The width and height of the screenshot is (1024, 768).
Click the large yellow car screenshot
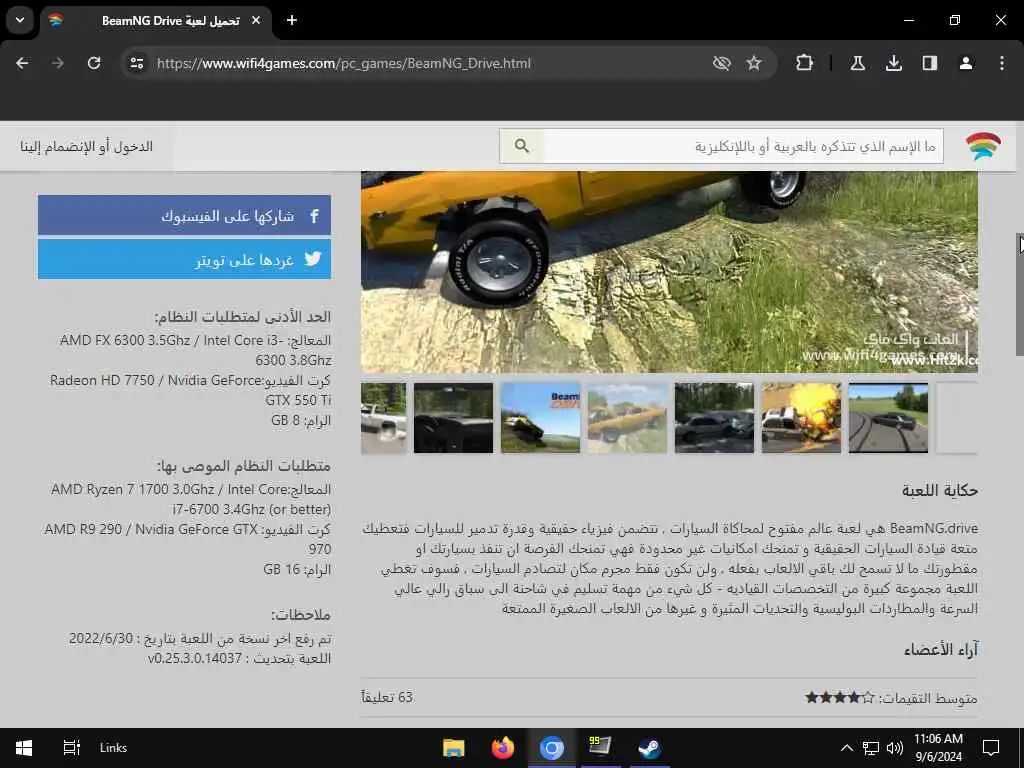669,272
